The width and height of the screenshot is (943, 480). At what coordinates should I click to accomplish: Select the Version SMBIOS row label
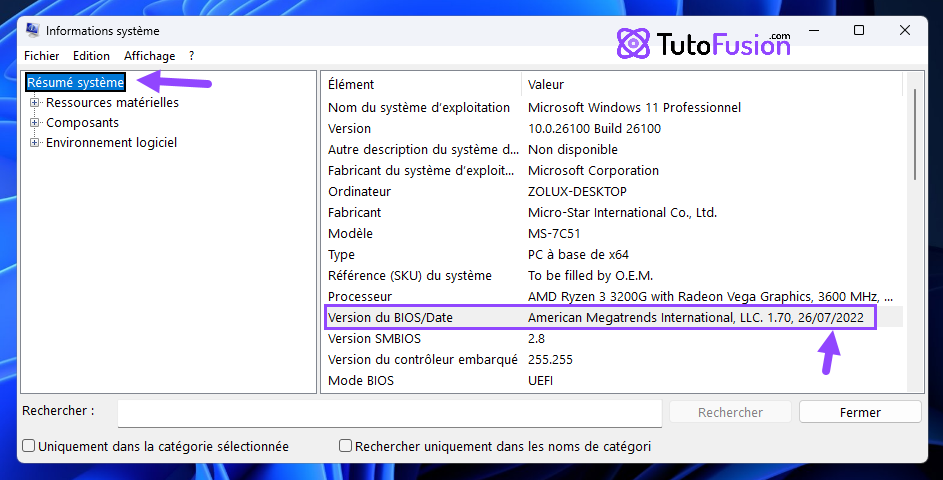(x=374, y=339)
